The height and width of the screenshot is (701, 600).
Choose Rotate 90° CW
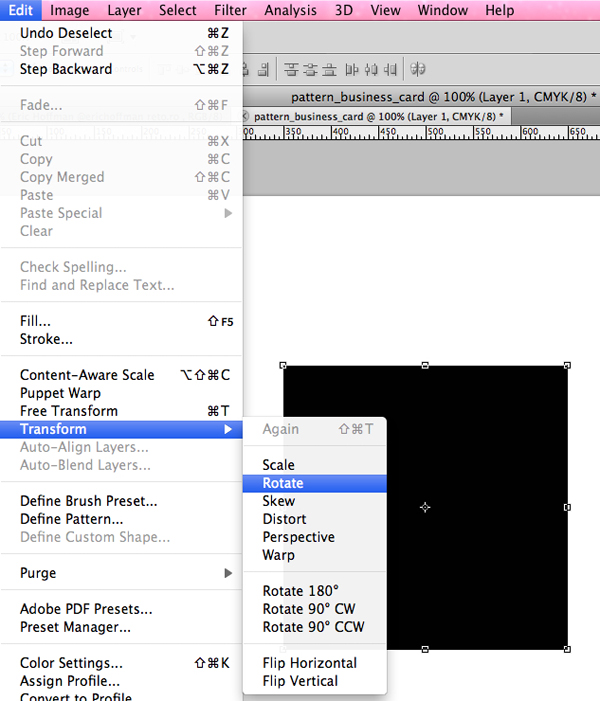315,609
